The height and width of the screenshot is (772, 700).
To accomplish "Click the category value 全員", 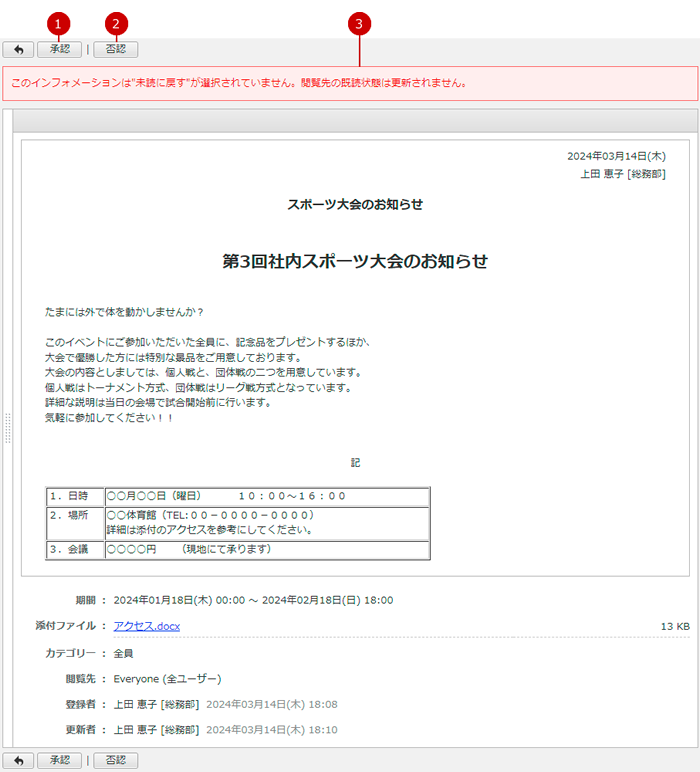I will click(124, 653).
